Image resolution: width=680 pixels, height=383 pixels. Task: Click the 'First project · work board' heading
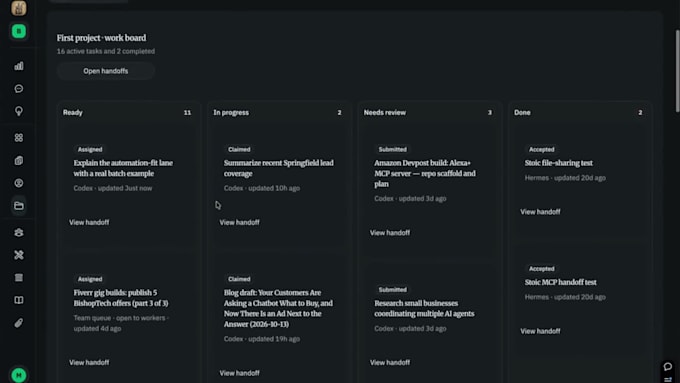(101, 38)
